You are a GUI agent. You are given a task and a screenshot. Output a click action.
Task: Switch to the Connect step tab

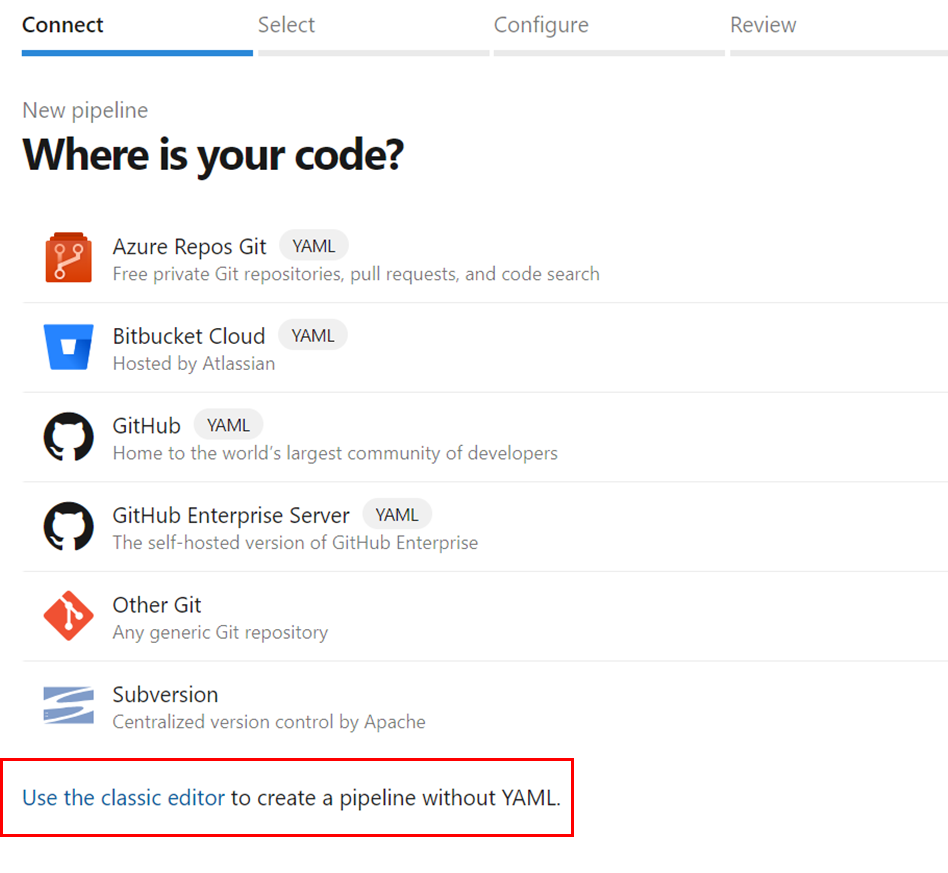point(63,25)
